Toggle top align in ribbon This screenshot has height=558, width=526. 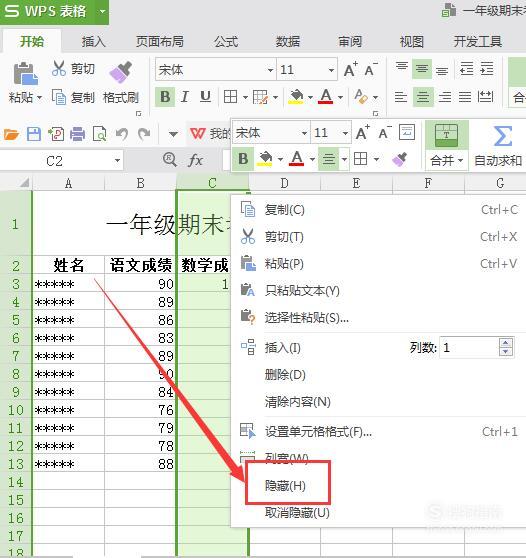click(x=402, y=68)
